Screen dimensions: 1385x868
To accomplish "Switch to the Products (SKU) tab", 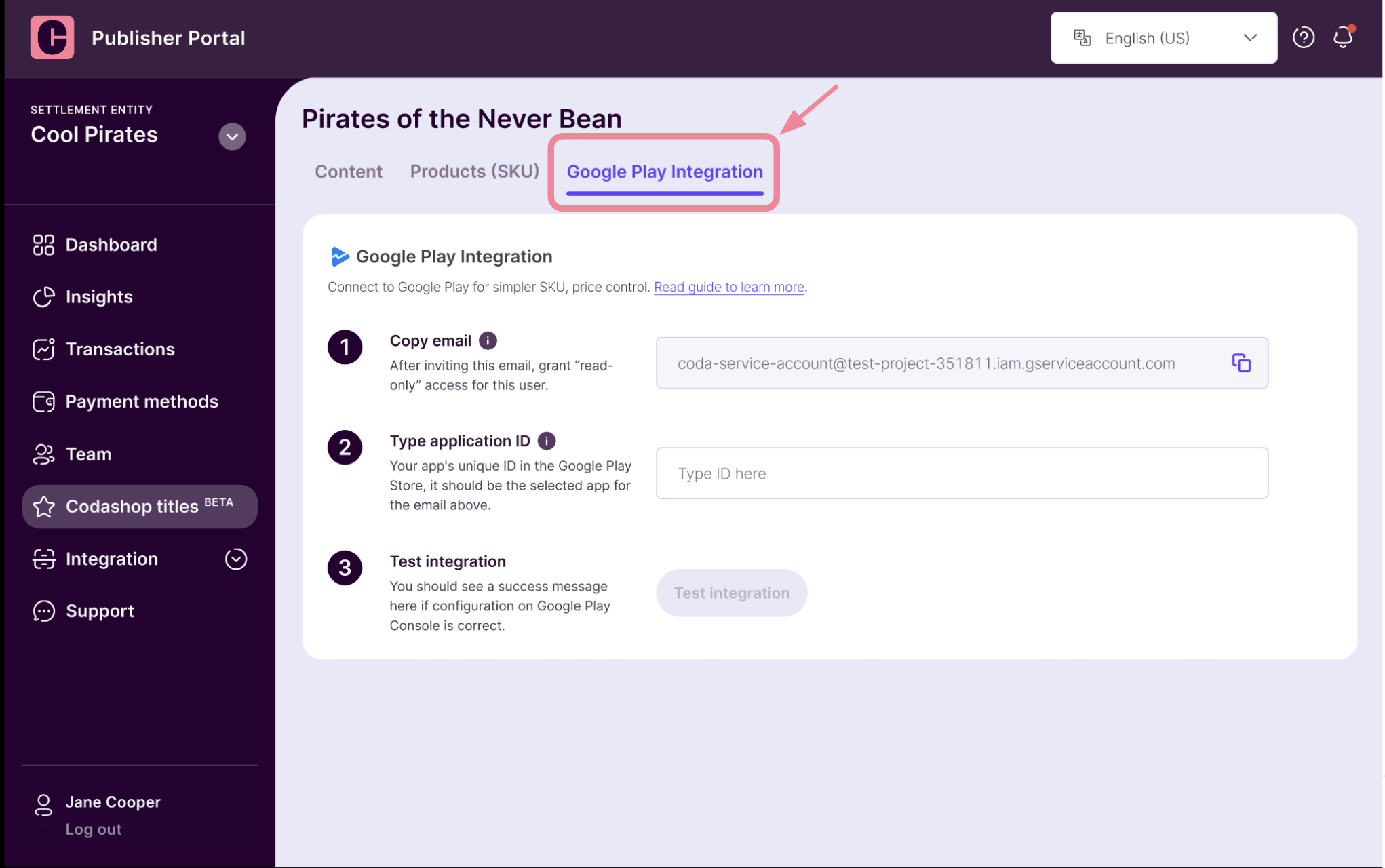I will [x=474, y=172].
